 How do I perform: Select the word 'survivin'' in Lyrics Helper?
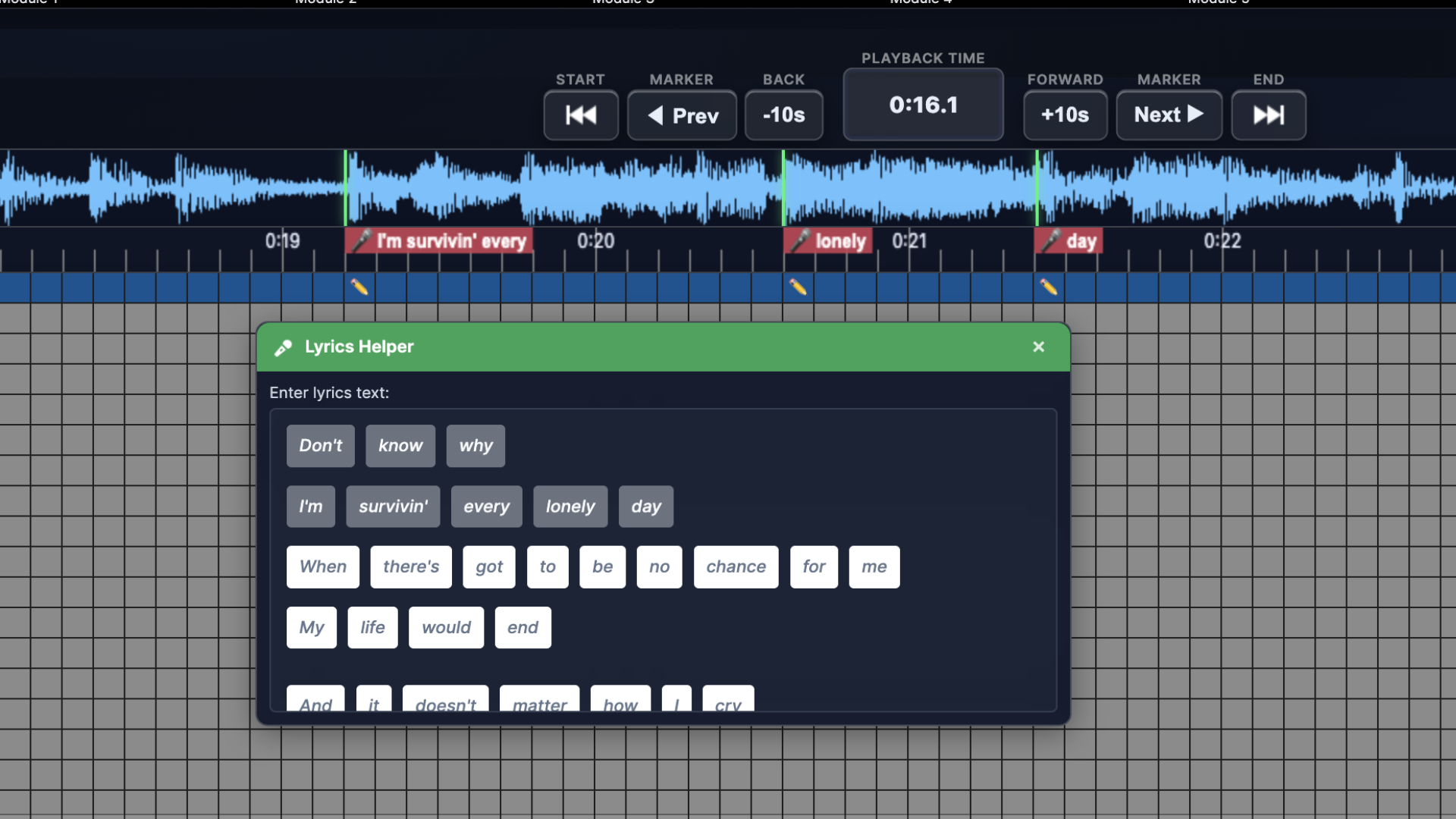point(392,506)
